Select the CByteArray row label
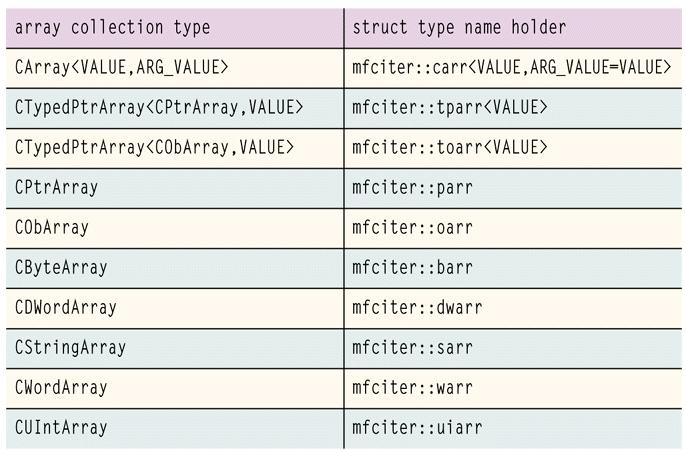The width and height of the screenshot is (686, 450). tap(61, 267)
